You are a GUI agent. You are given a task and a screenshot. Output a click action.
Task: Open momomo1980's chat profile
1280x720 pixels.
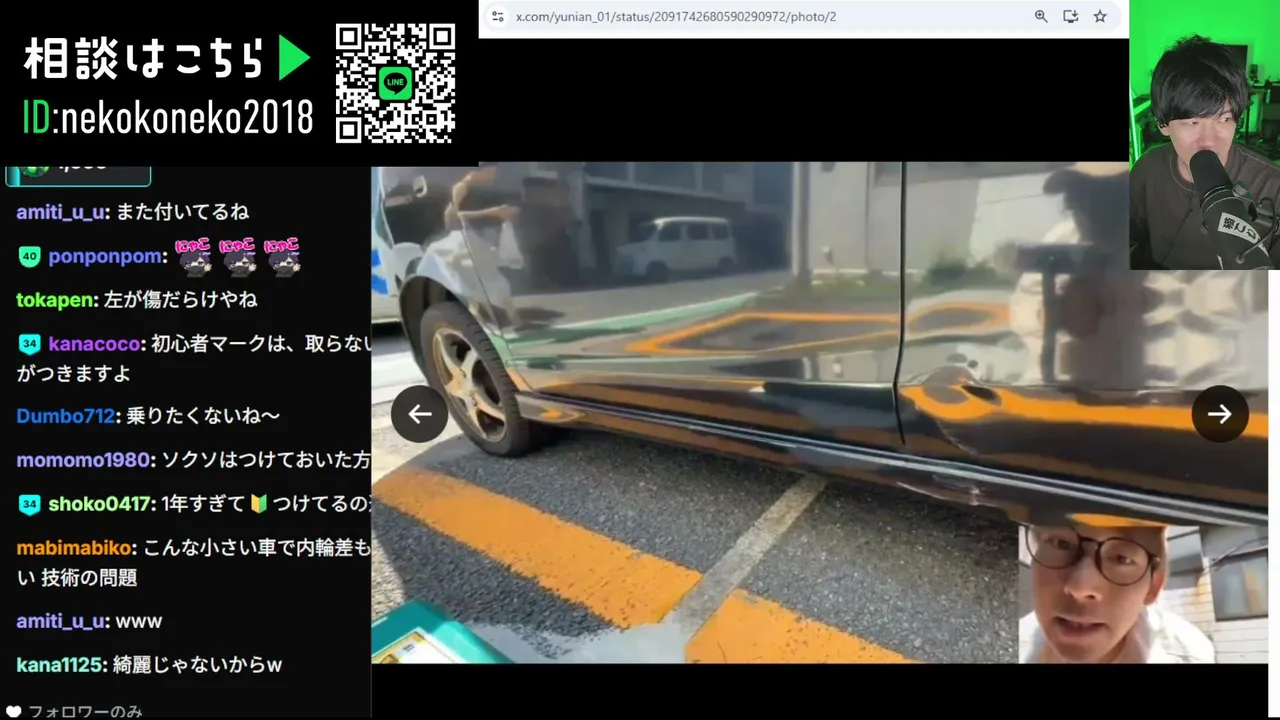(84, 460)
